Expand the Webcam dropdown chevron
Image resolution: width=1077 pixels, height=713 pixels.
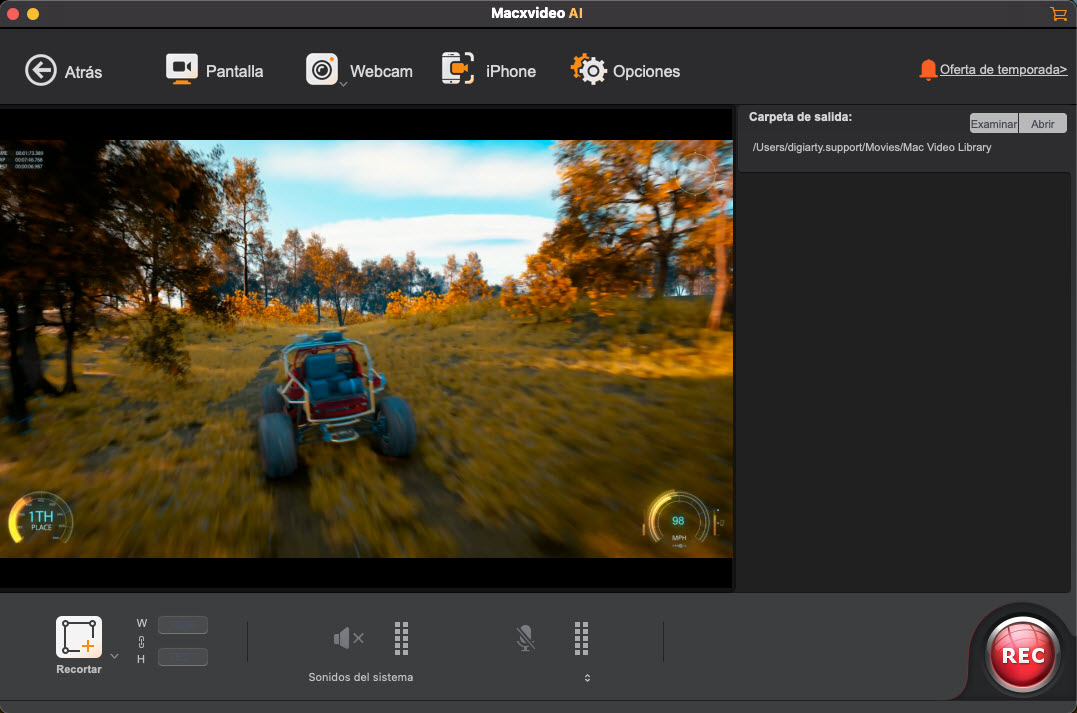(x=343, y=85)
